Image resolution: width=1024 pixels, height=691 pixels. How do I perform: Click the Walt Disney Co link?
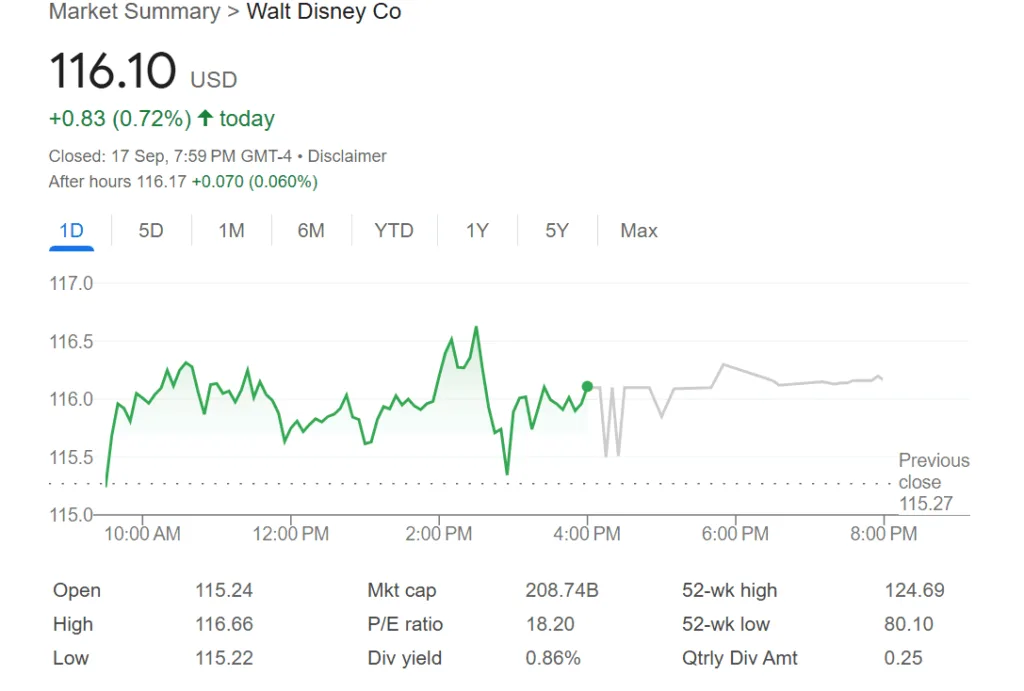point(324,12)
